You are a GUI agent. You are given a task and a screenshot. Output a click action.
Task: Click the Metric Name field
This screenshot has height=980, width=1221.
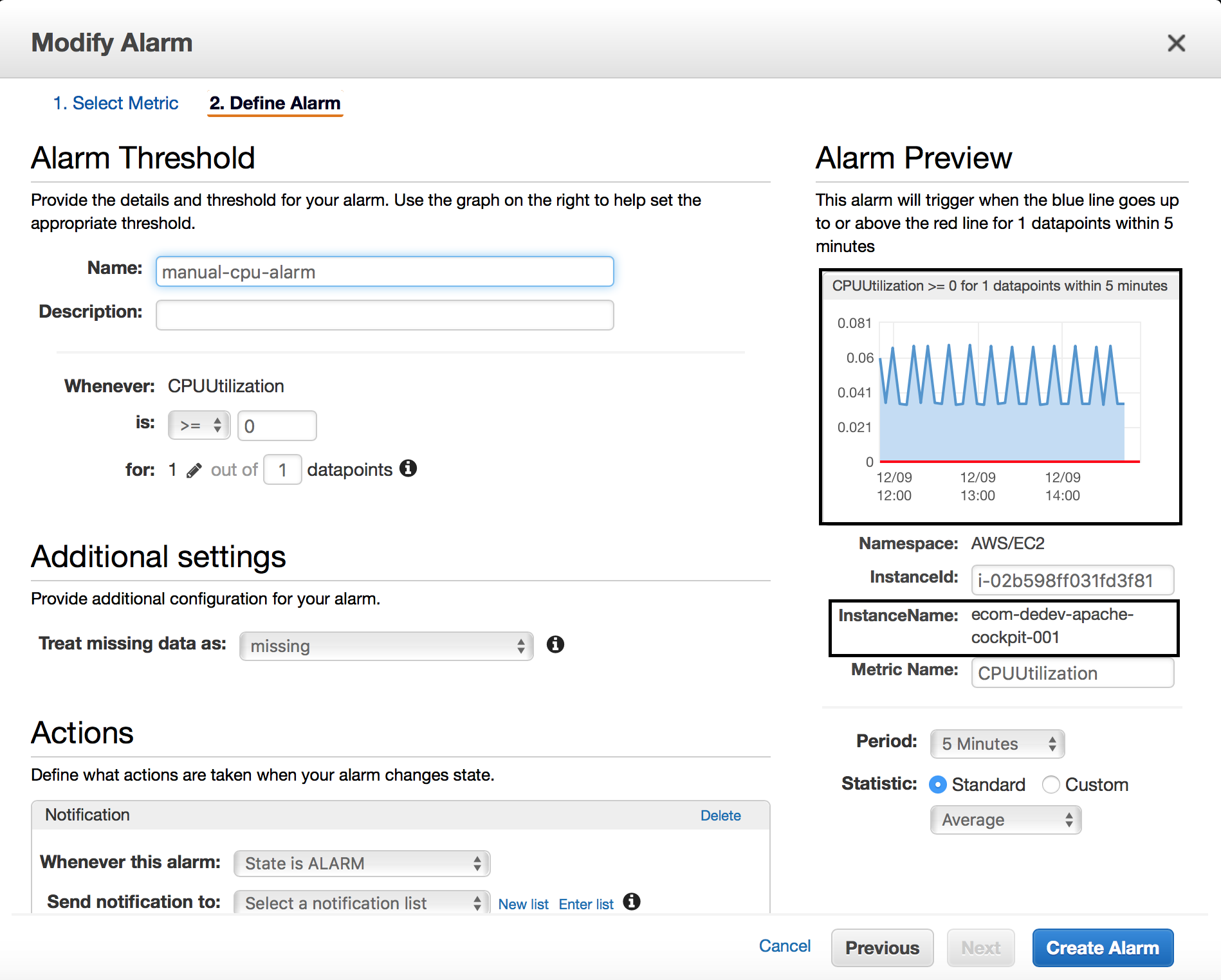tap(1072, 673)
